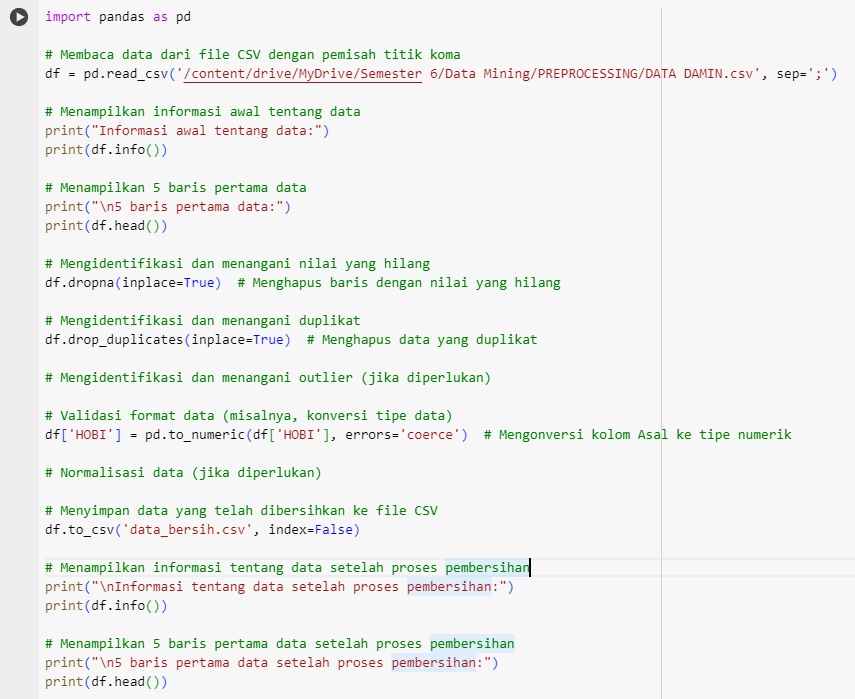
Task: Click comment 'Normalisasi data (jika diperlukan)'
Action: tap(183, 473)
